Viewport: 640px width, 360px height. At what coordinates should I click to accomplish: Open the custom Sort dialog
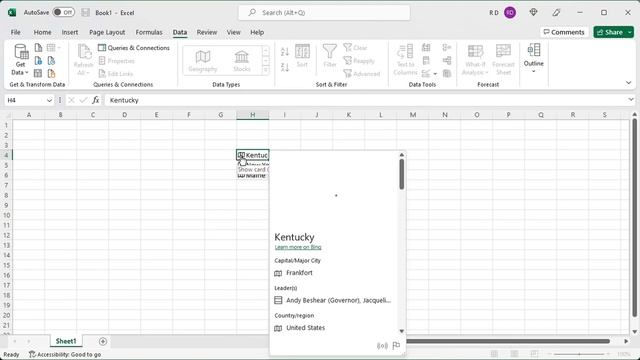coord(302,56)
